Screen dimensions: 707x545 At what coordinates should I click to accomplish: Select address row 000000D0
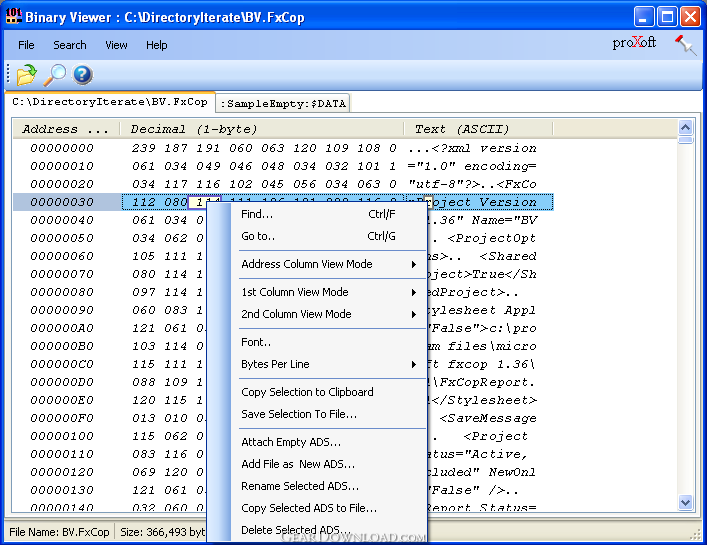[62, 383]
